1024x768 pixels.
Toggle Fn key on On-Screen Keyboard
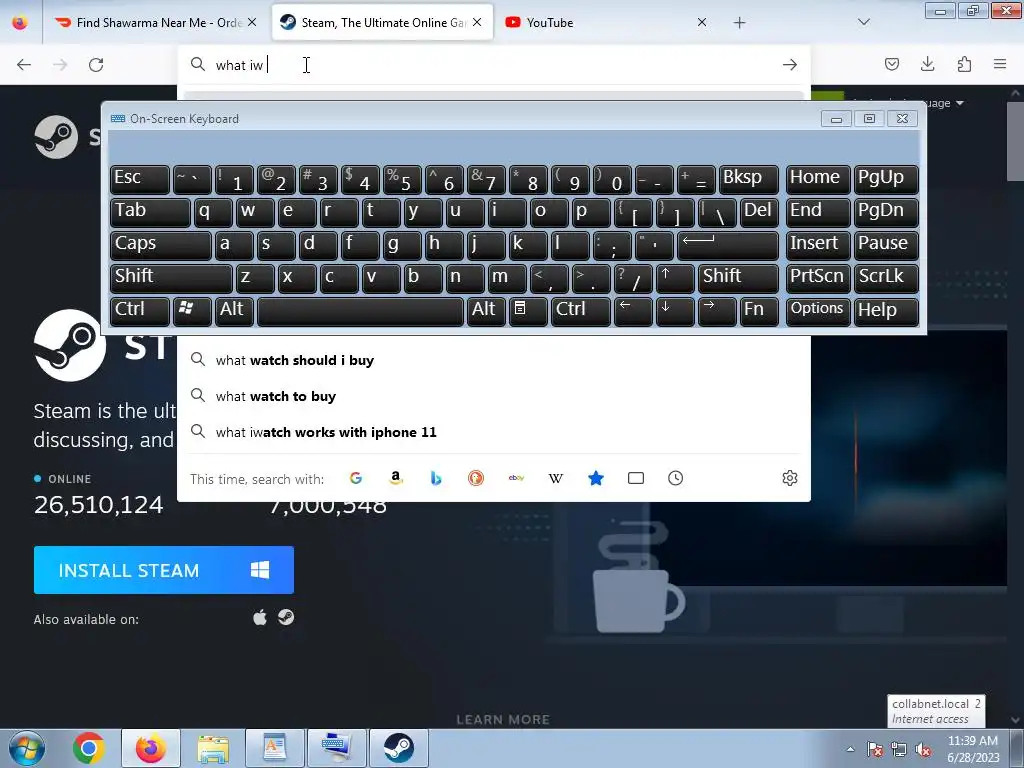coord(759,310)
